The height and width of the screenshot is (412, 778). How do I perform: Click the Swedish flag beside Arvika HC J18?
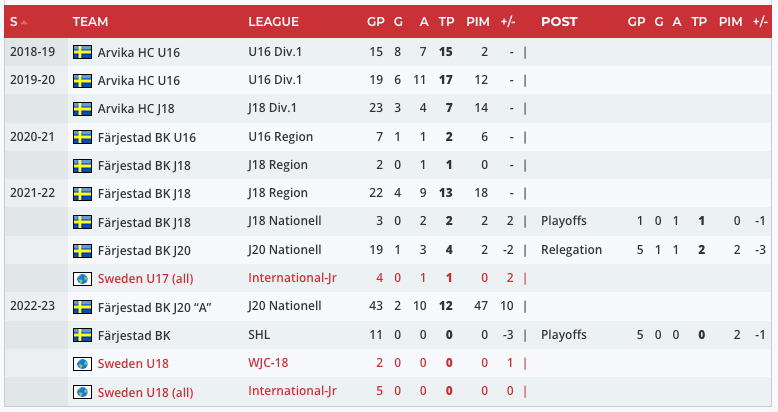[x=83, y=108]
